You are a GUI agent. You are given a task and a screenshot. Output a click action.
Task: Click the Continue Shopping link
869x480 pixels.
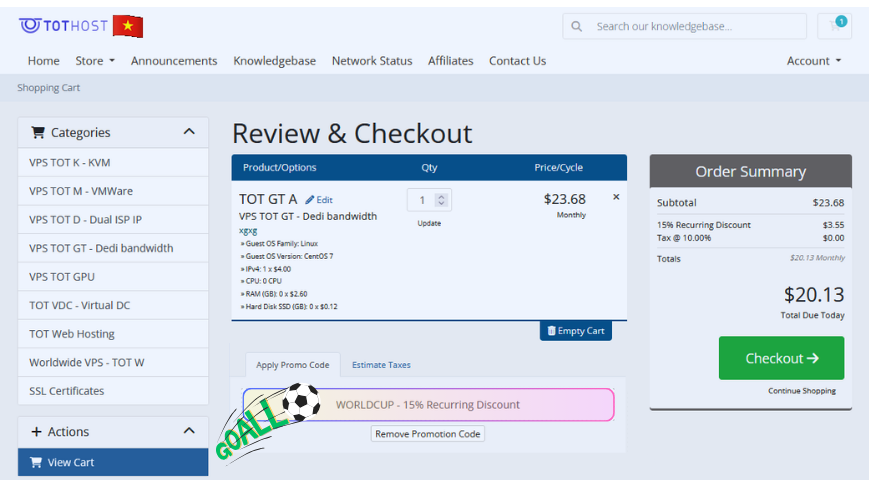802,391
